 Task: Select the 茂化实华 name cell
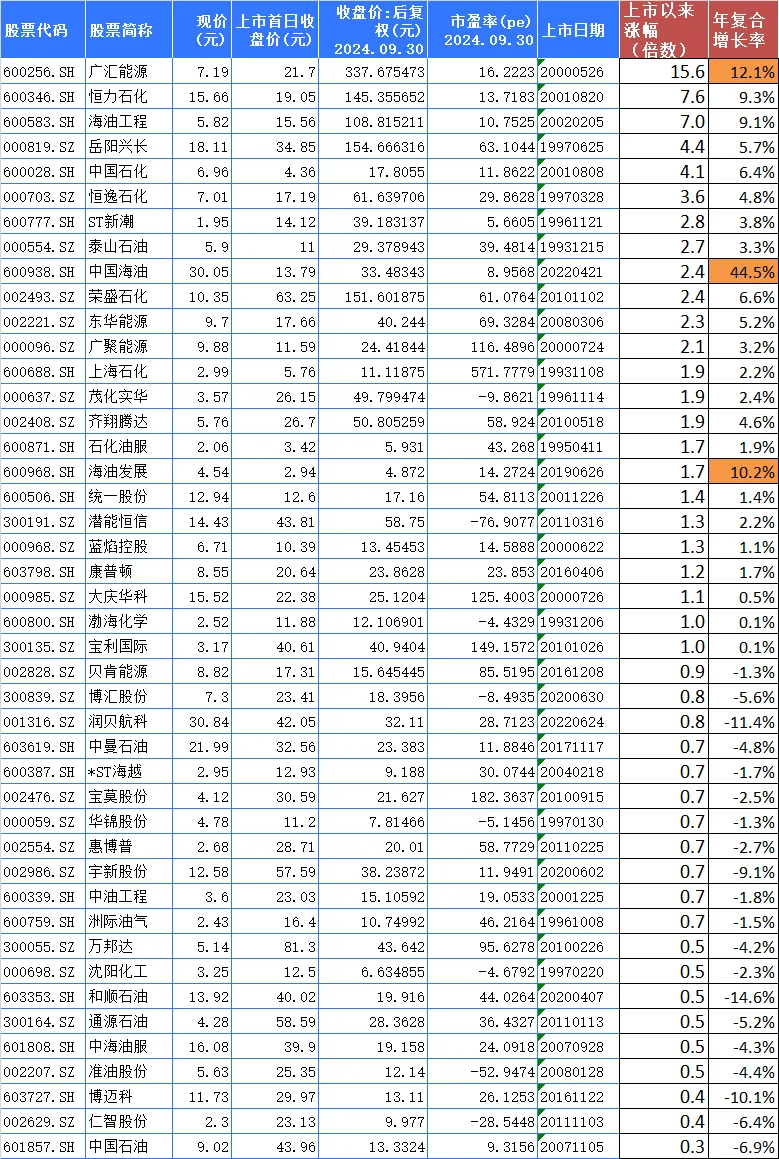129,397
